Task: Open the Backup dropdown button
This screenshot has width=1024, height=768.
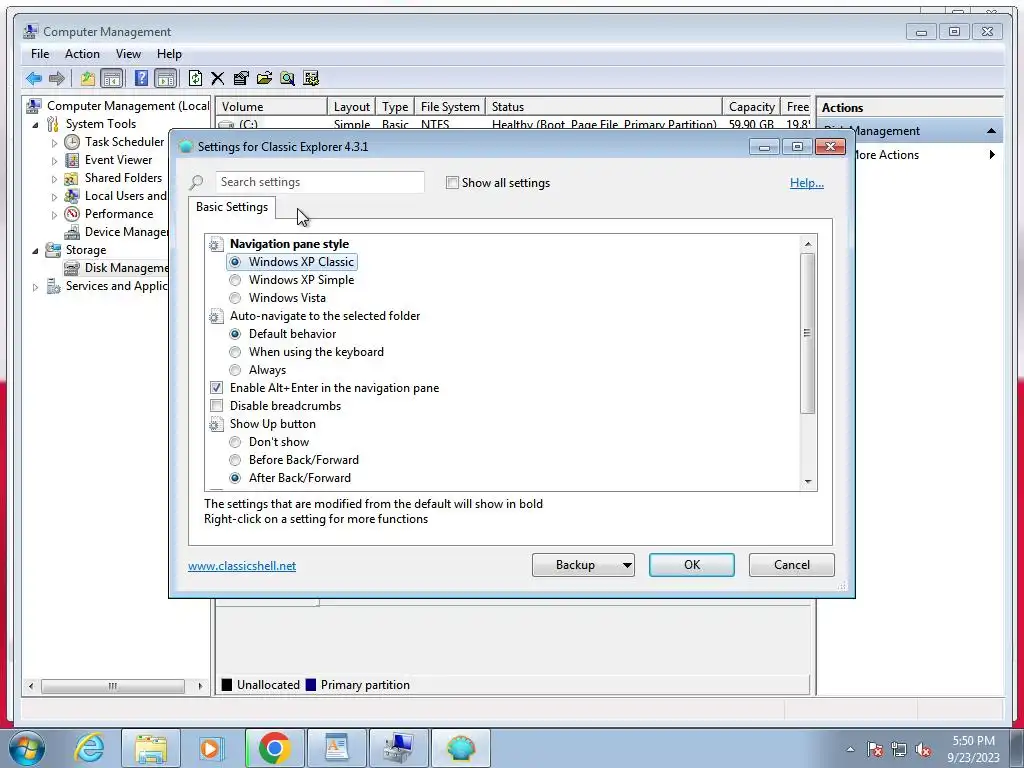Action: (583, 565)
